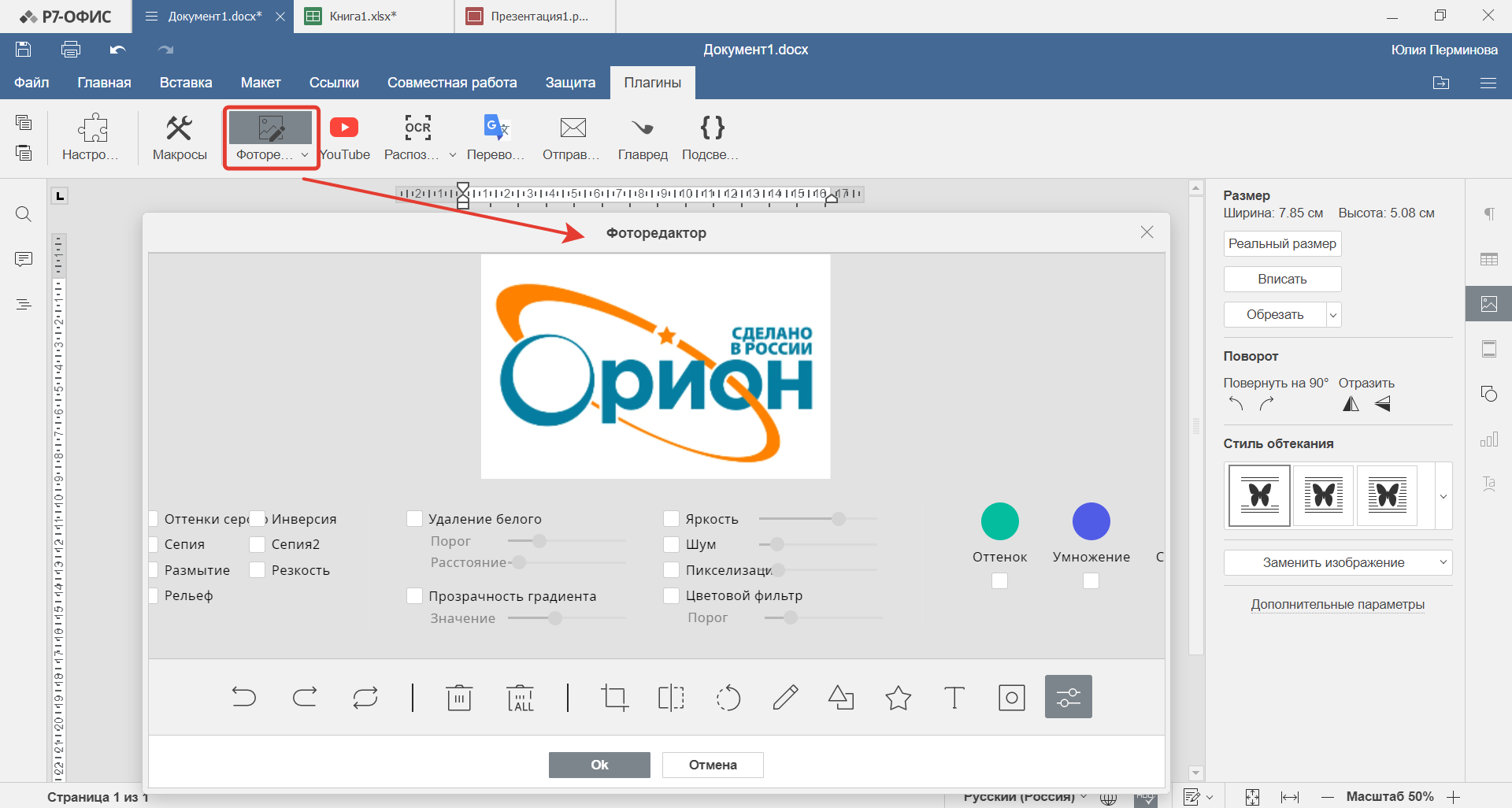This screenshot has height=808, width=1512.
Task: Open the code Highlight plugin
Action: pos(711,137)
